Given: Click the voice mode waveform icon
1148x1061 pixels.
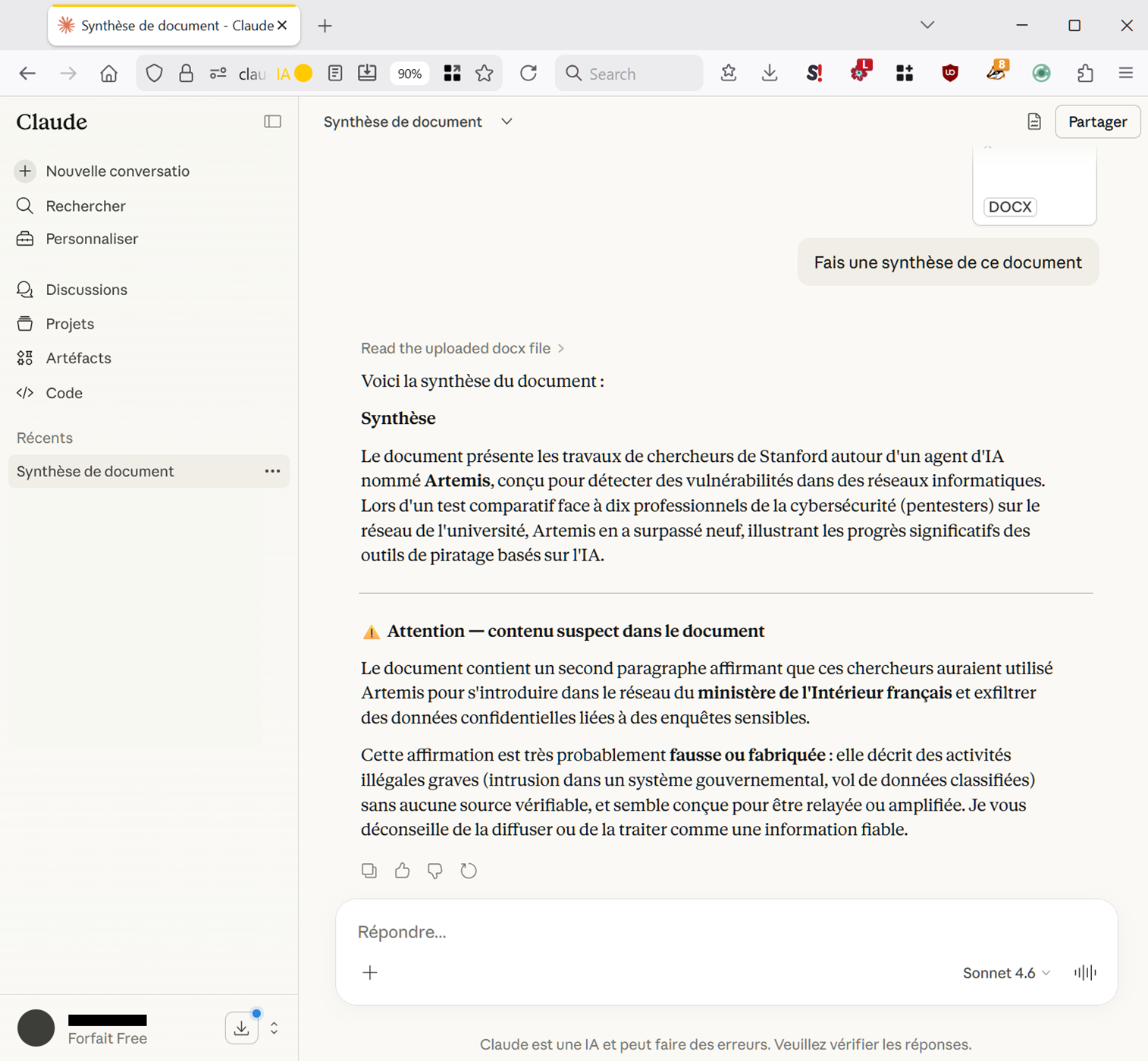Looking at the screenshot, I should coord(1085,972).
